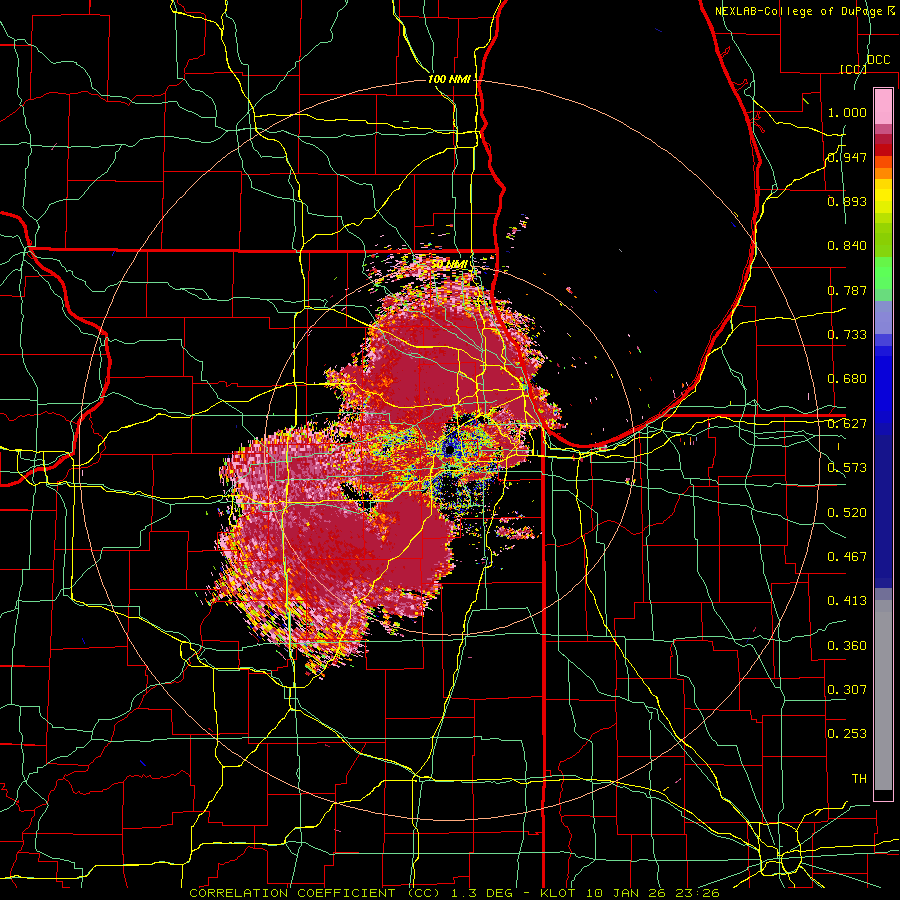Select the 0.307 scale value
Viewport: 900px width, 900px height.
point(847,690)
